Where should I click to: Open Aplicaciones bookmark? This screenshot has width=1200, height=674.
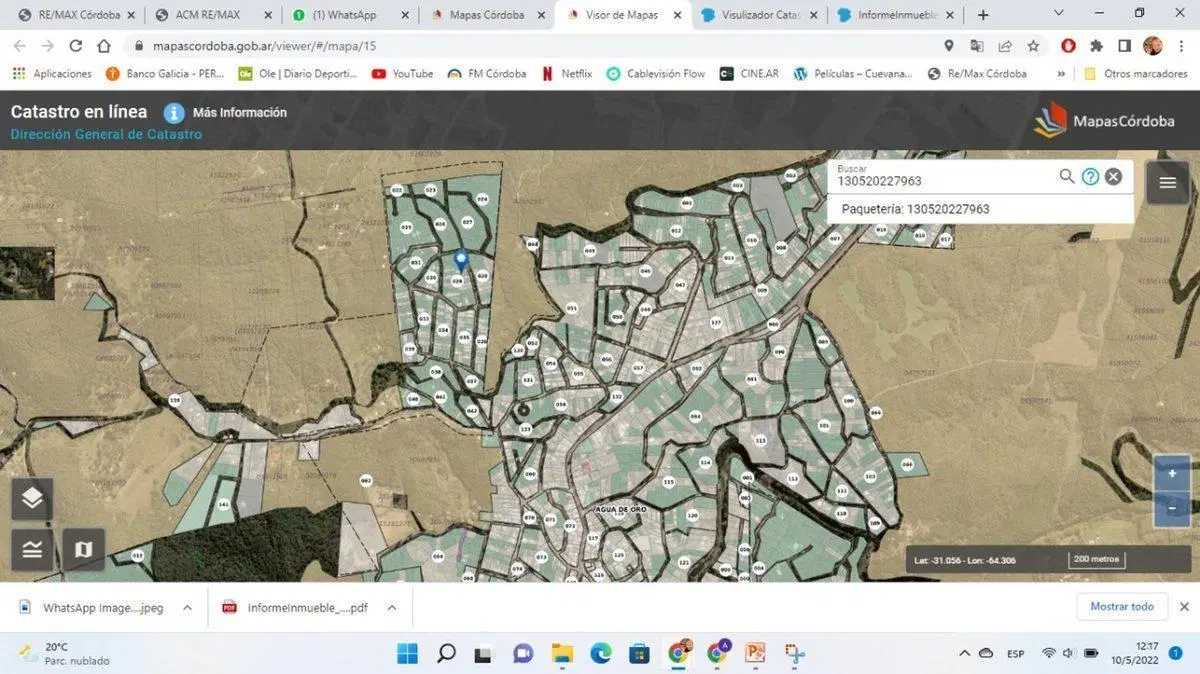pyautogui.click(x=51, y=74)
